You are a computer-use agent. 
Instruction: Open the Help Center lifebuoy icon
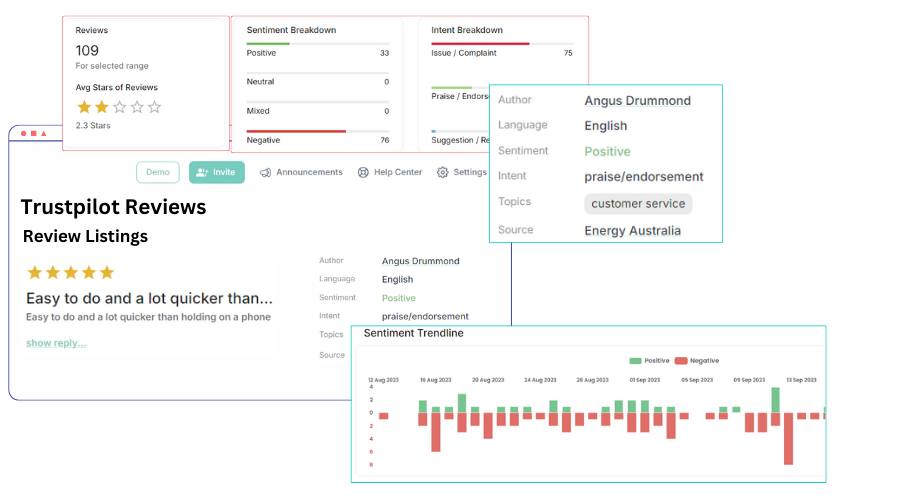[x=363, y=172]
